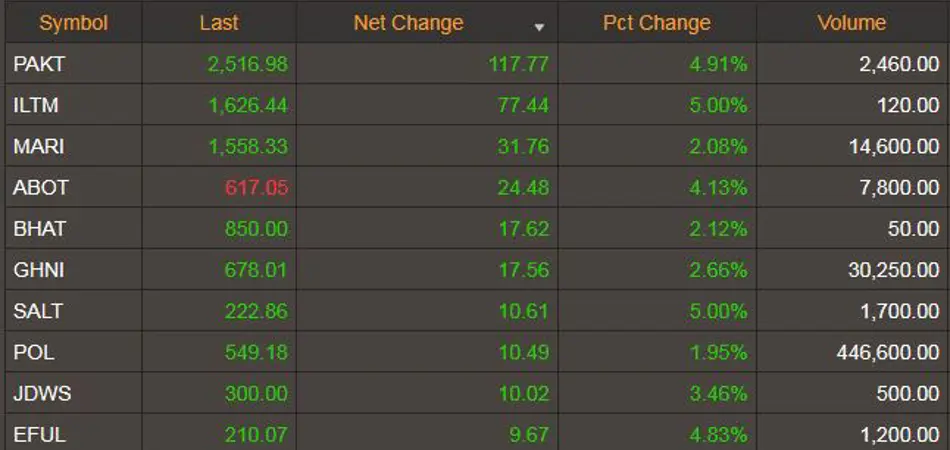Select the PAKT stock symbol
The height and width of the screenshot is (450, 950).
pyautogui.click(x=39, y=64)
